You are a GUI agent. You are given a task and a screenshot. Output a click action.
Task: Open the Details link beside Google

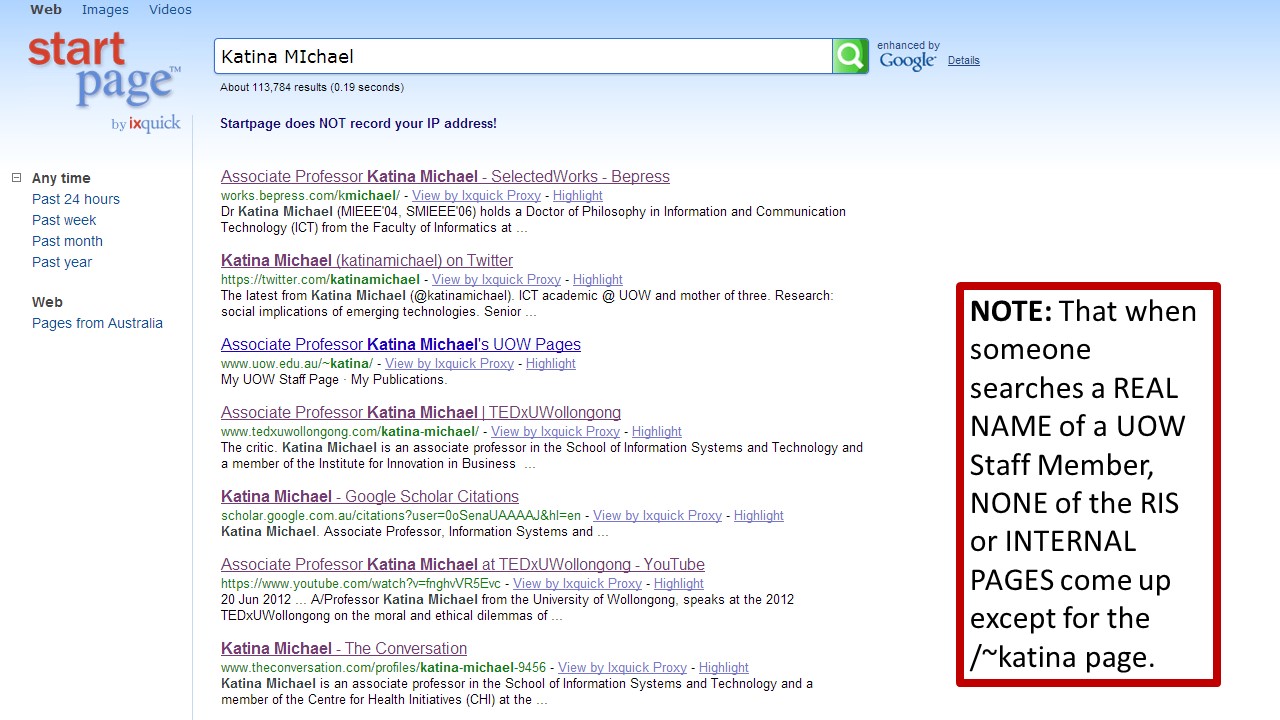(x=964, y=60)
